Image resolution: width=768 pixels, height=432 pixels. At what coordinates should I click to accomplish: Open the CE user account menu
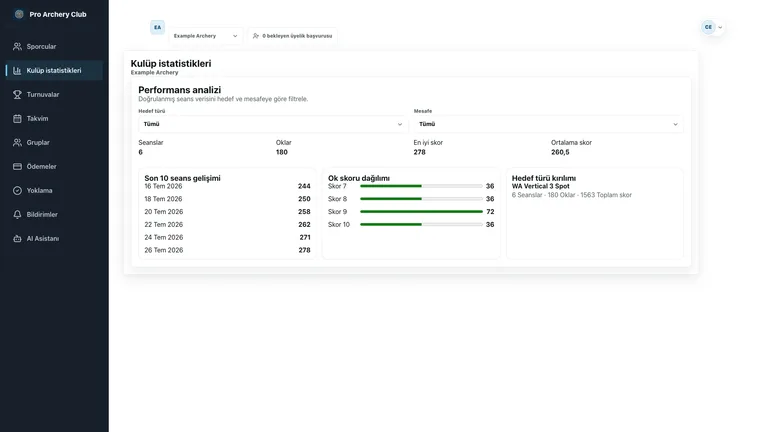click(x=712, y=27)
